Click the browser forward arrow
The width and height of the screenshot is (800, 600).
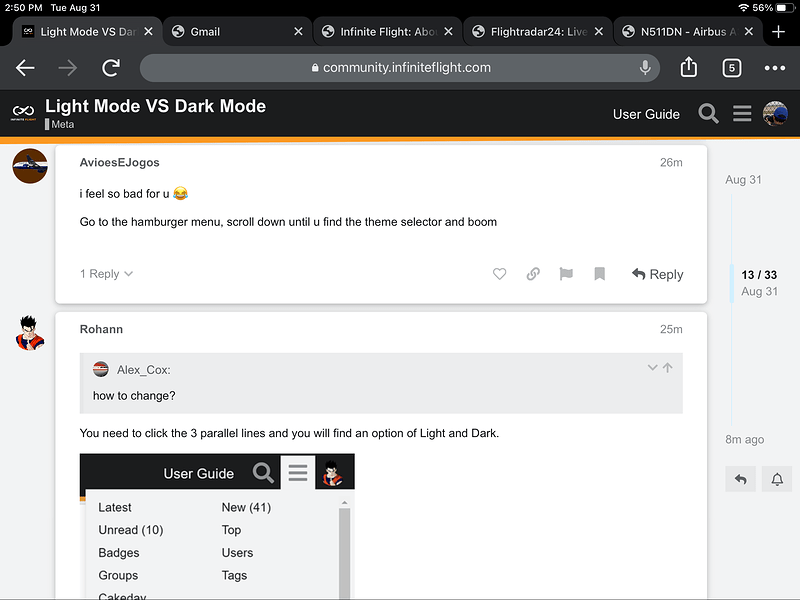[x=67, y=67]
